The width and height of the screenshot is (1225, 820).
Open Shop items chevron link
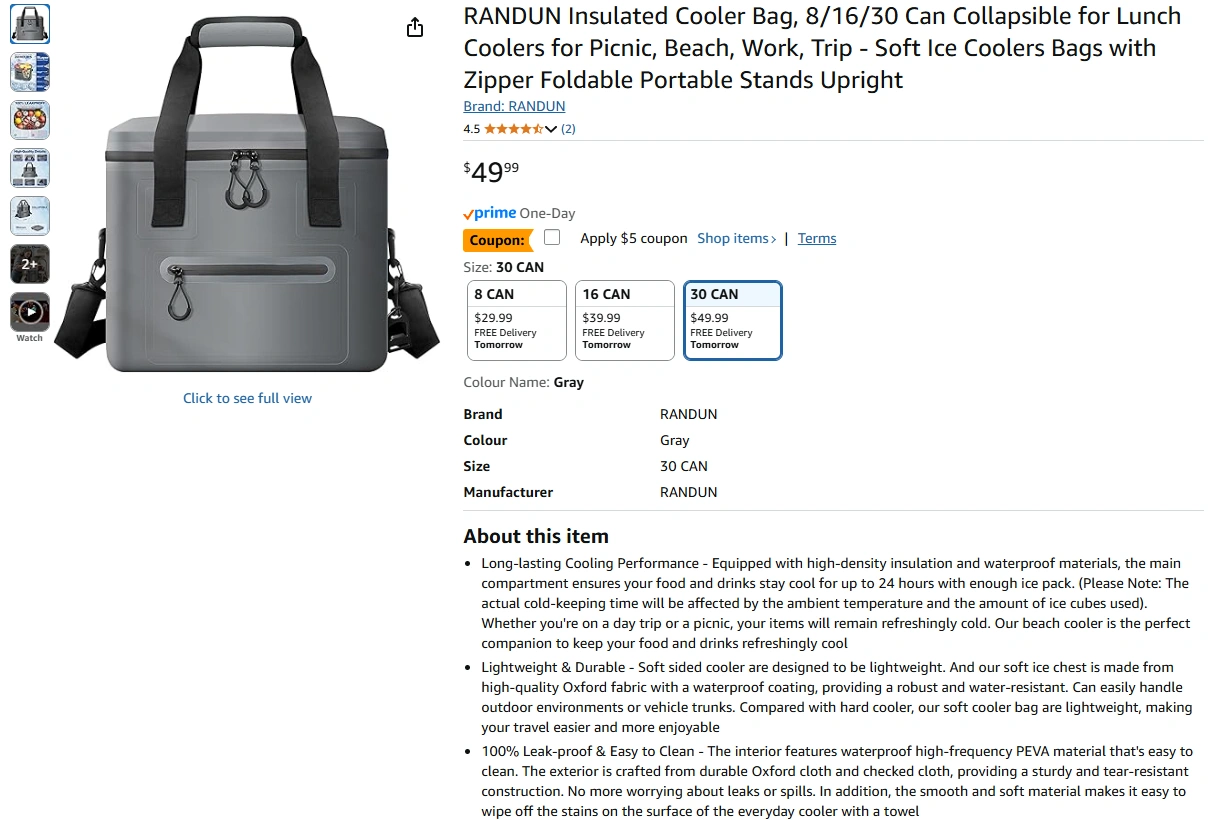tap(737, 238)
